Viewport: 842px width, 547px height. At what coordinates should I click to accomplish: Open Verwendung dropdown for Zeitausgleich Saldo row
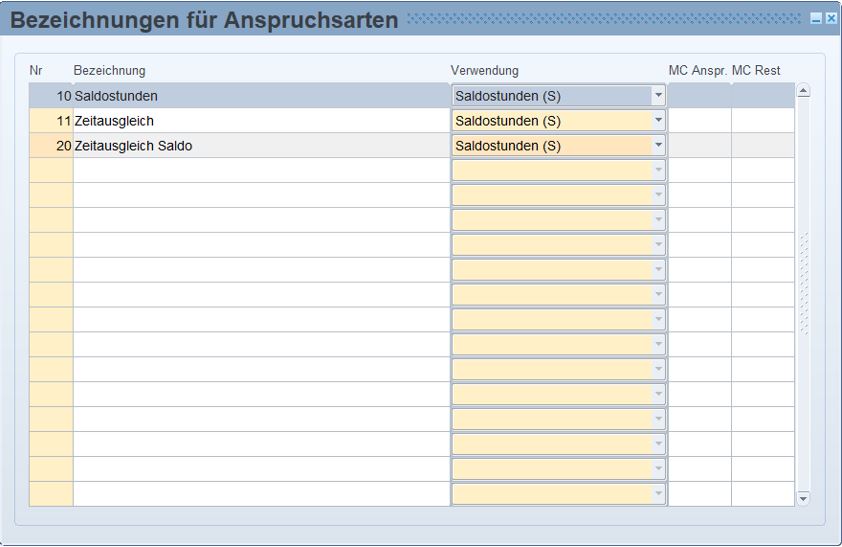pyautogui.click(x=658, y=146)
